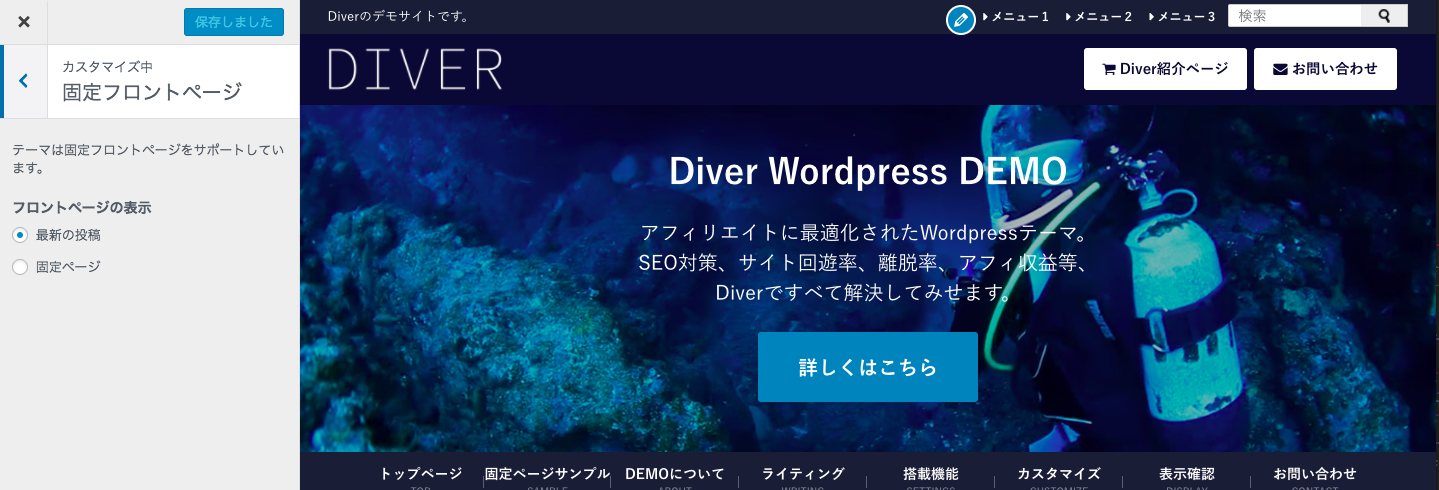Viewport: 1439px width, 490px height.
Task: Open メニュー２ in the top bar
Action: 1102,17
